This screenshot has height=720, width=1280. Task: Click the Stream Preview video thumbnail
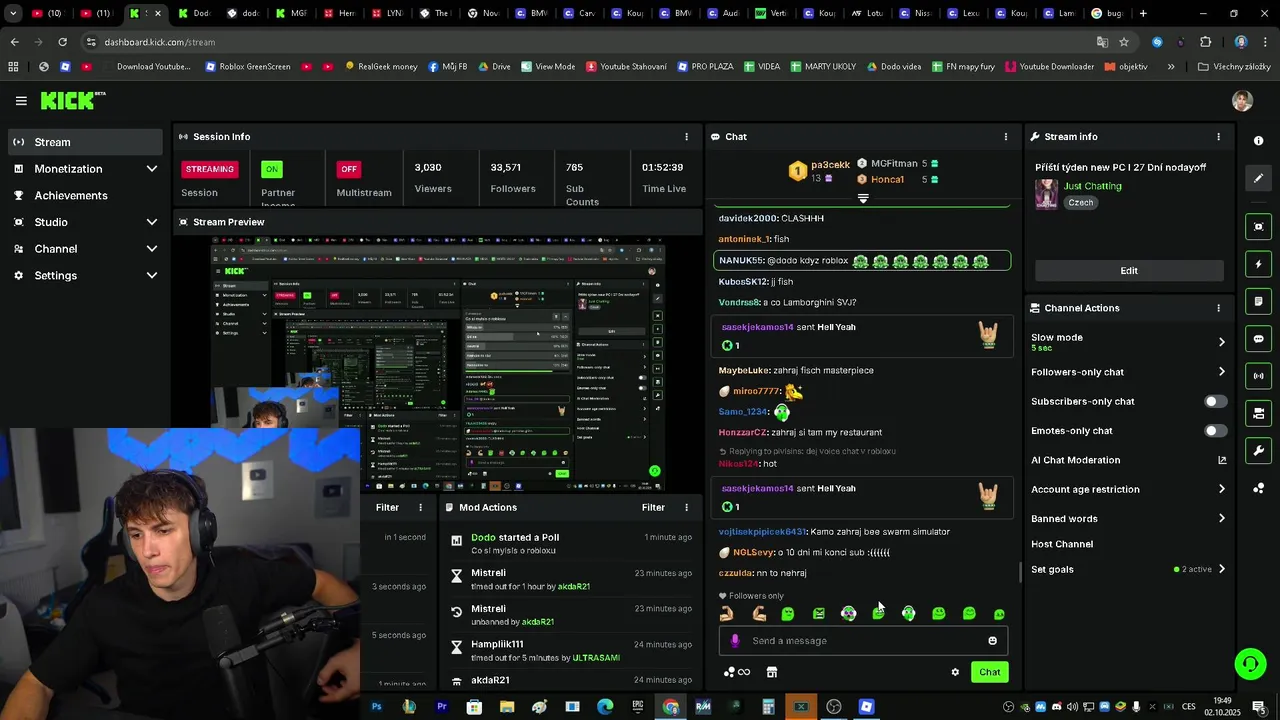tap(437, 363)
